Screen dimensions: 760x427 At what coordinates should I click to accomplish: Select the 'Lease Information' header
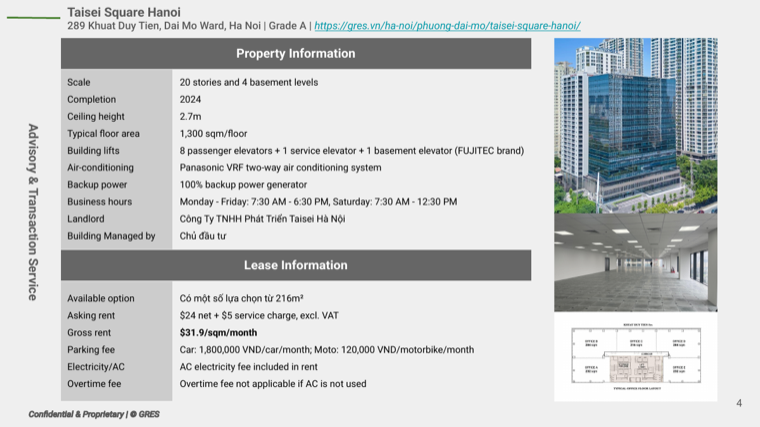(x=296, y=265)
